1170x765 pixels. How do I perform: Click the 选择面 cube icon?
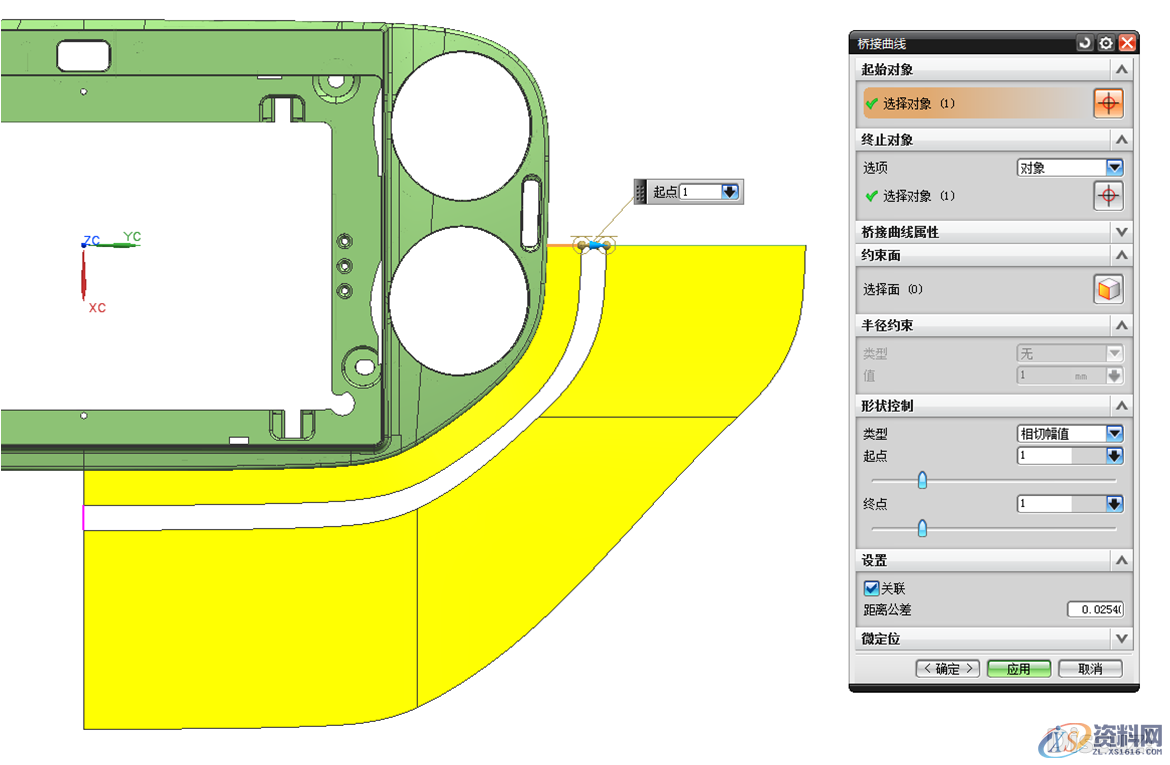click(1108, 290)
